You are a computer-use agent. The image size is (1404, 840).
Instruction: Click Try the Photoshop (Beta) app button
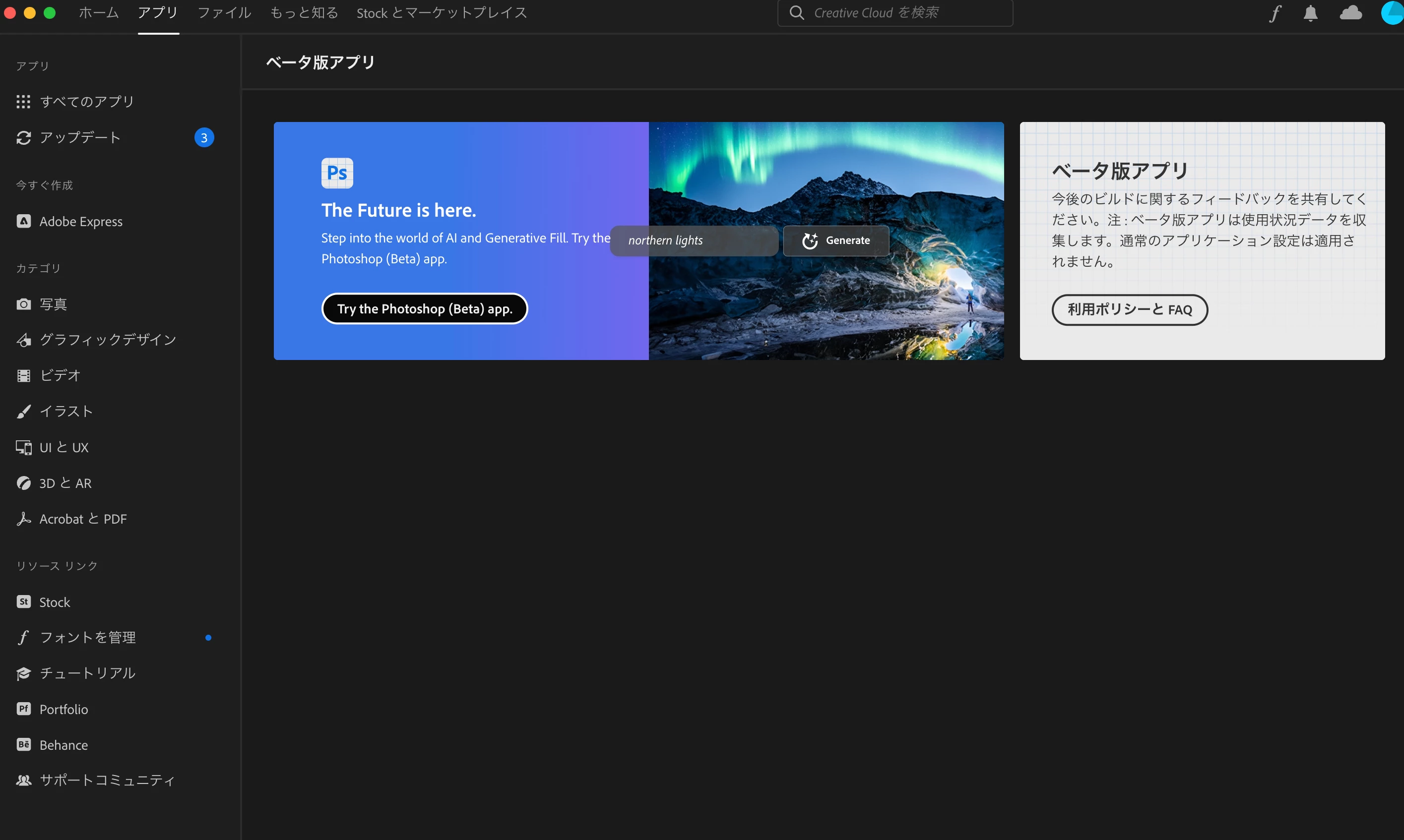[x=425, y=309]
